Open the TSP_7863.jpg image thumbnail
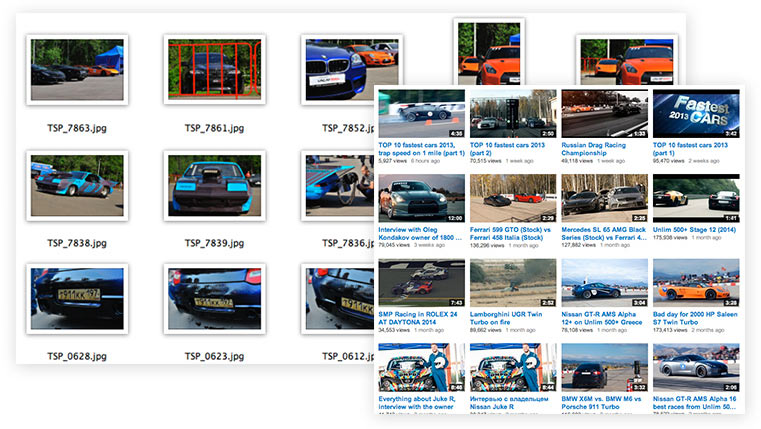The height and width of the screenshot is (429, 761). pos(78,70)
